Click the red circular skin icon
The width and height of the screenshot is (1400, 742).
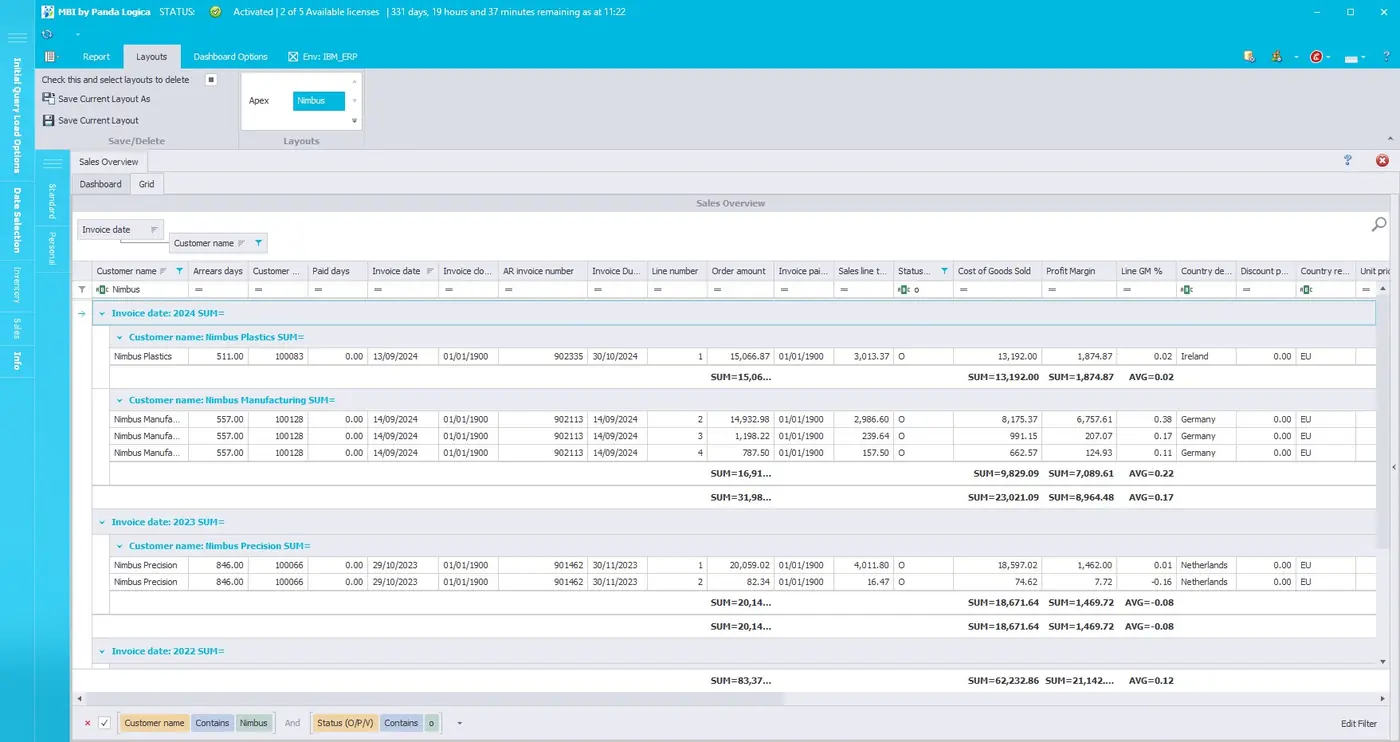point(1316,57)
